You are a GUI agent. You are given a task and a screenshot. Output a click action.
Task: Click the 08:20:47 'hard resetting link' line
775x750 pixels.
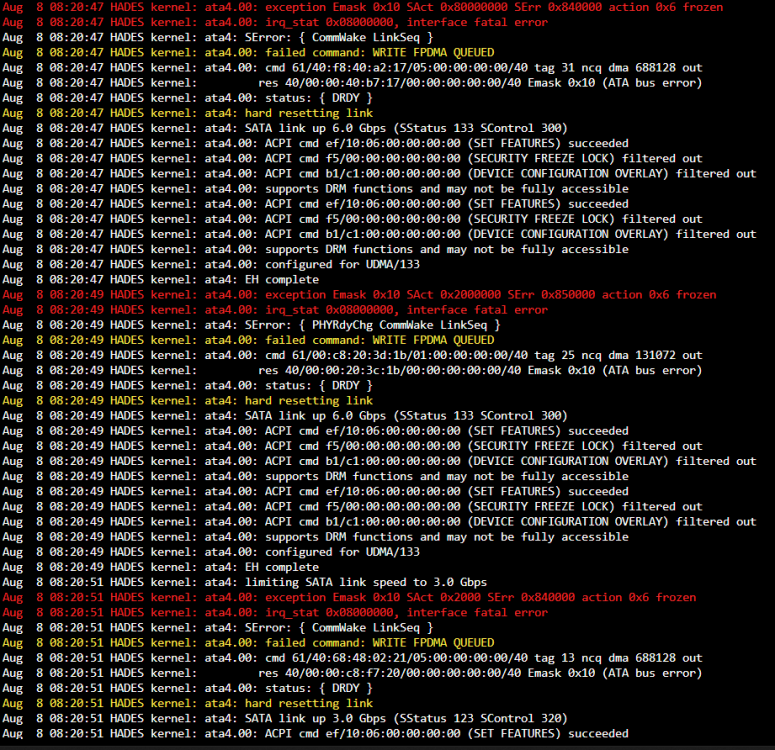tap(187, 113)
